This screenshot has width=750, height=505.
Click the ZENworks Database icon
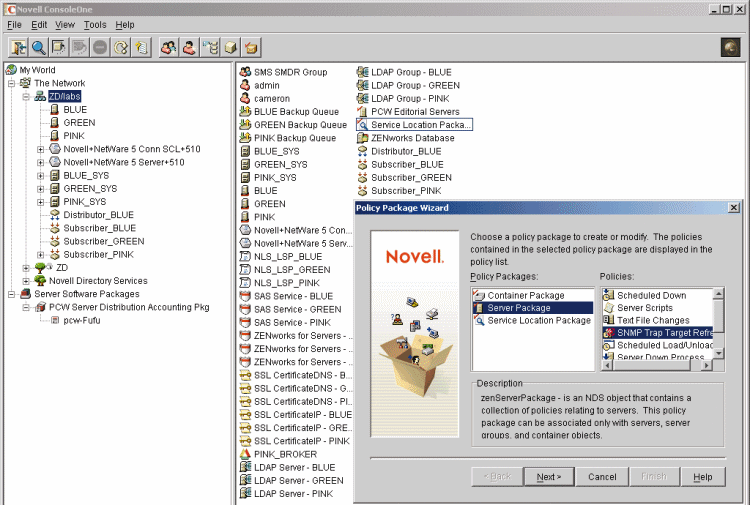point(362,138)
